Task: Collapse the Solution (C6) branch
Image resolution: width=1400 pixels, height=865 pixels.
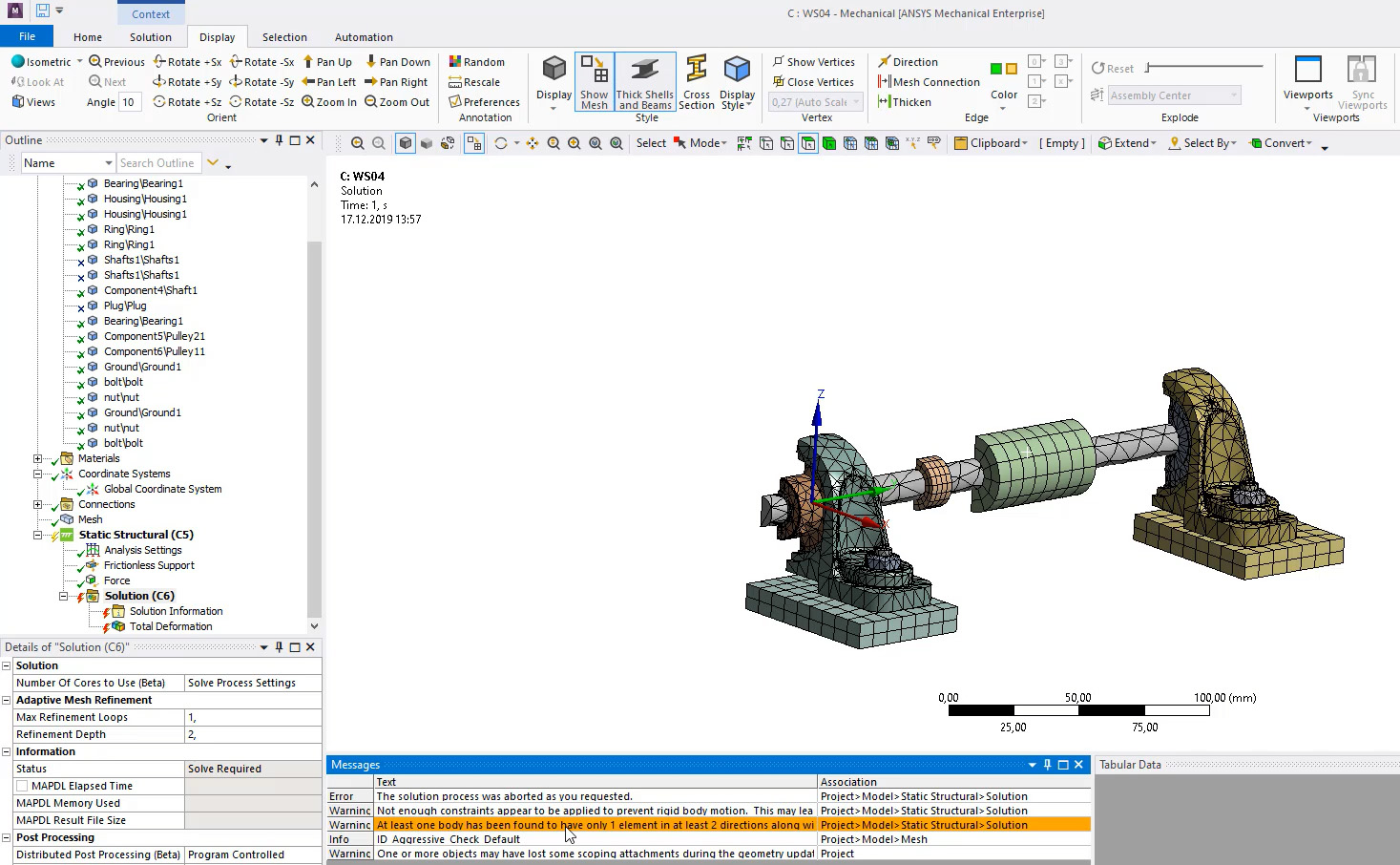Action: 63,595
